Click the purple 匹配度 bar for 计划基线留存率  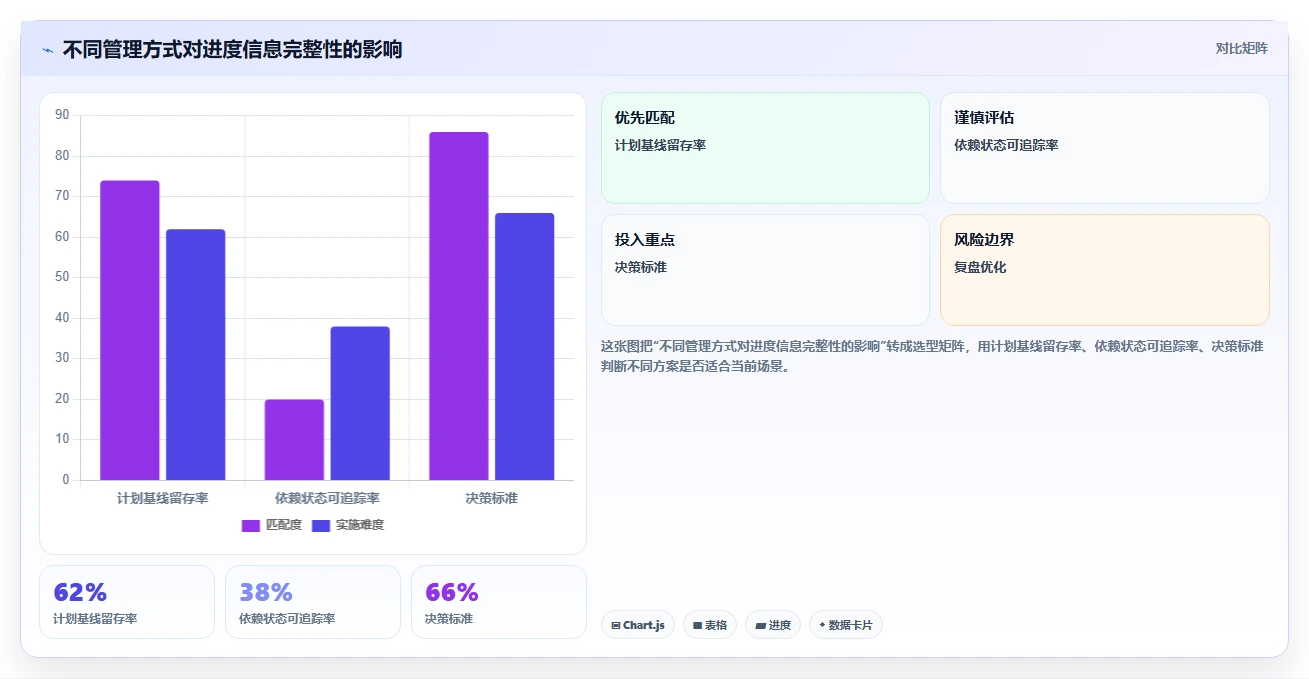click(130, 330)
